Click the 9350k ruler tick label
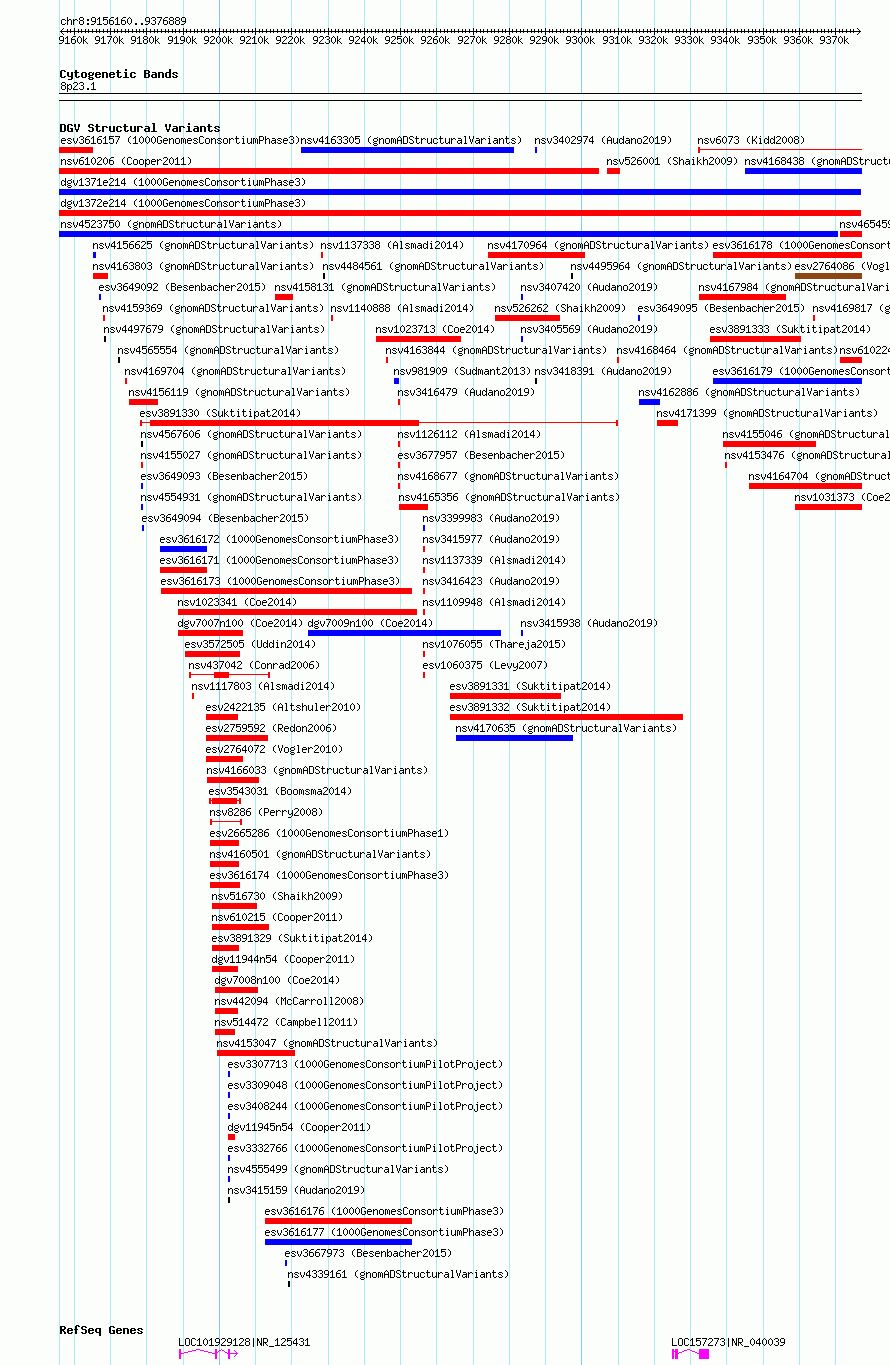Screen dimensions: 890x1365 [762, 41]
